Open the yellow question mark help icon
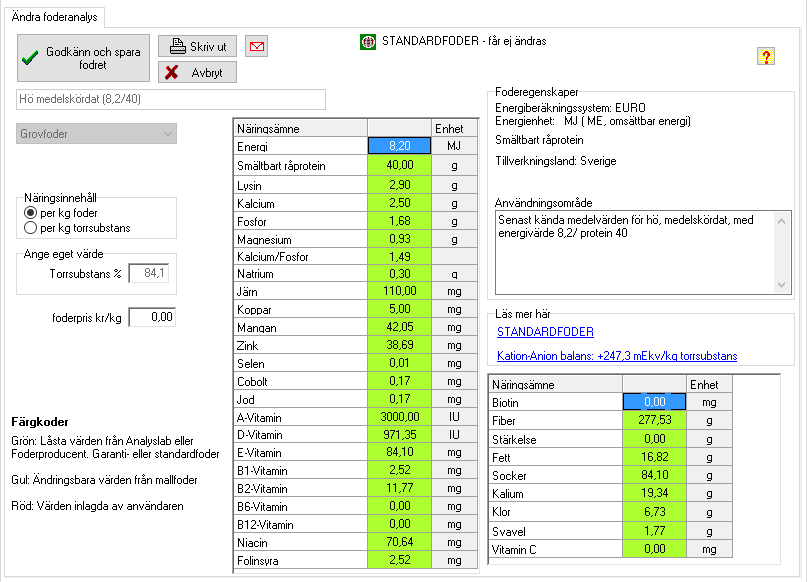 click(766, 56)
